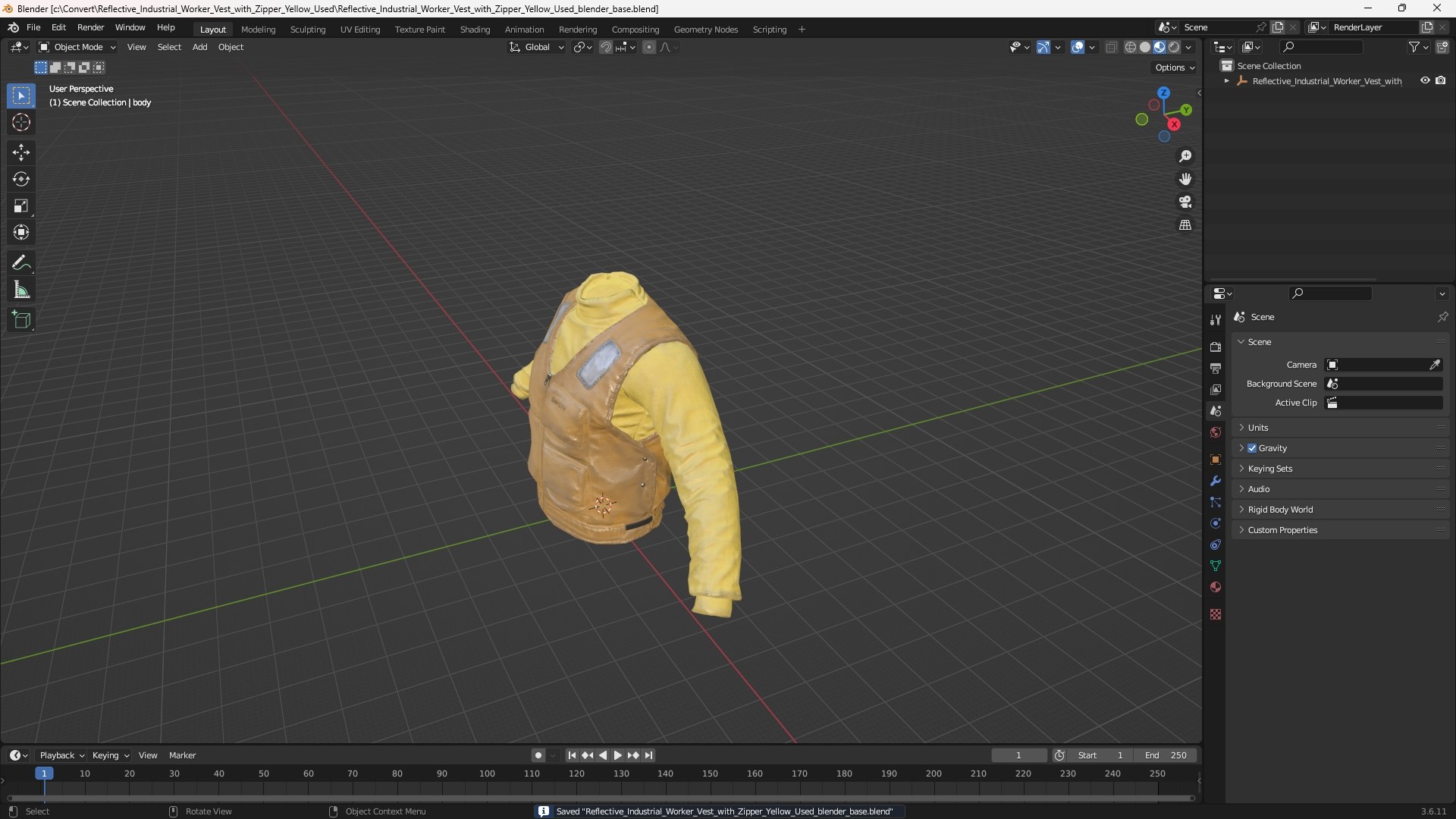
Task: Choose the Annotate pencil tool
Action: coord(21,263)
